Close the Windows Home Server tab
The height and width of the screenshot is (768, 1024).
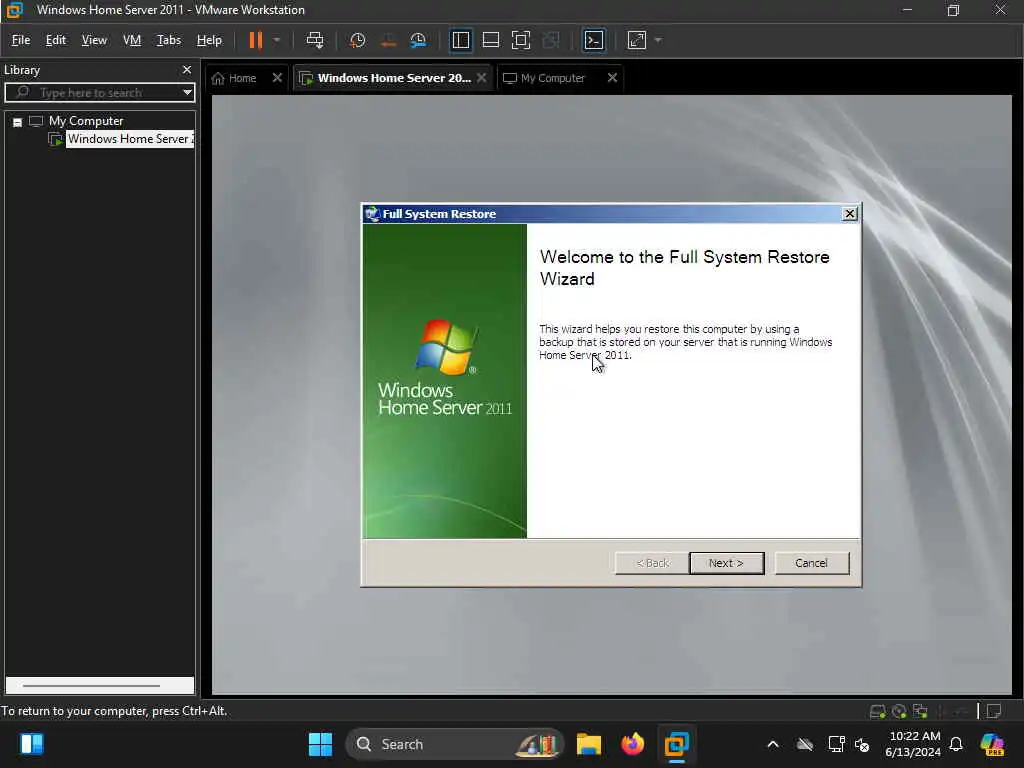[x=481, y=78]
